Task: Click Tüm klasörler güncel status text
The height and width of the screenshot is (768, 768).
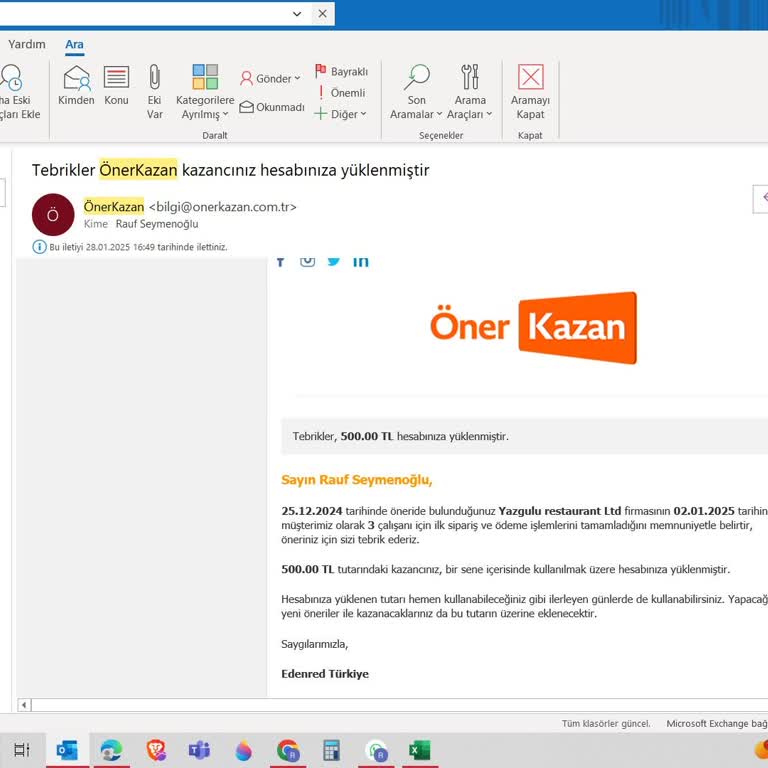Action: click(x=606, y=723)
